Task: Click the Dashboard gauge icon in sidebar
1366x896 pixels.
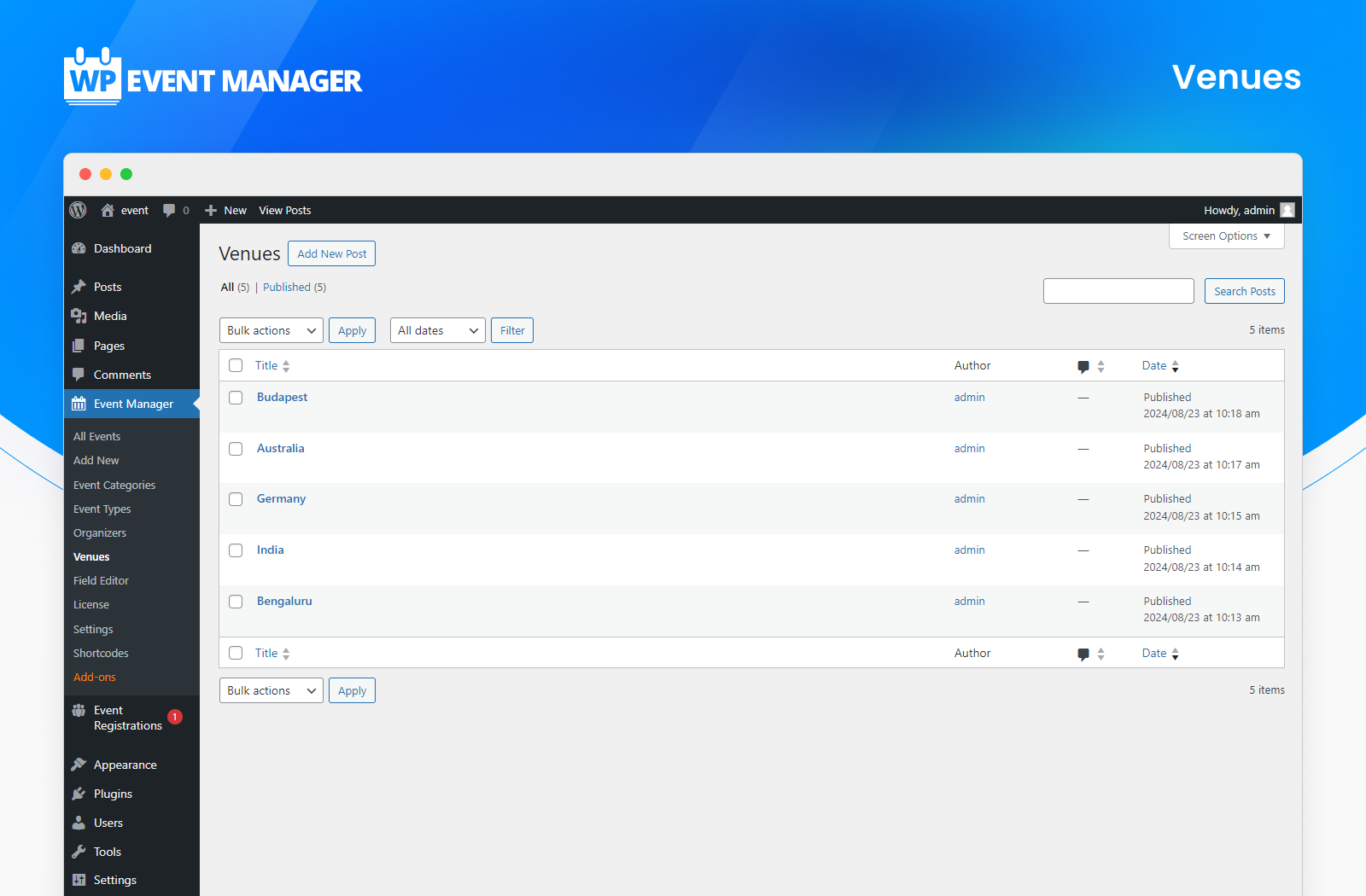Action: (x=79, y=248)
